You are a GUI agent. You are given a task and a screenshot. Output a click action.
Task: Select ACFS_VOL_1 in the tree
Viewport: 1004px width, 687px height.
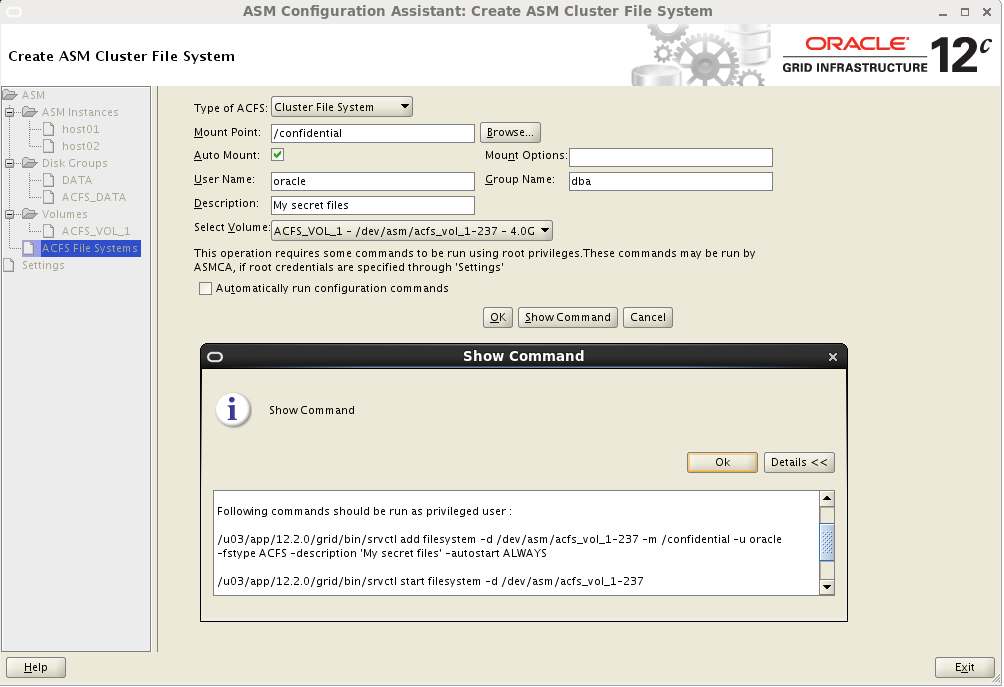pos(96,231)
